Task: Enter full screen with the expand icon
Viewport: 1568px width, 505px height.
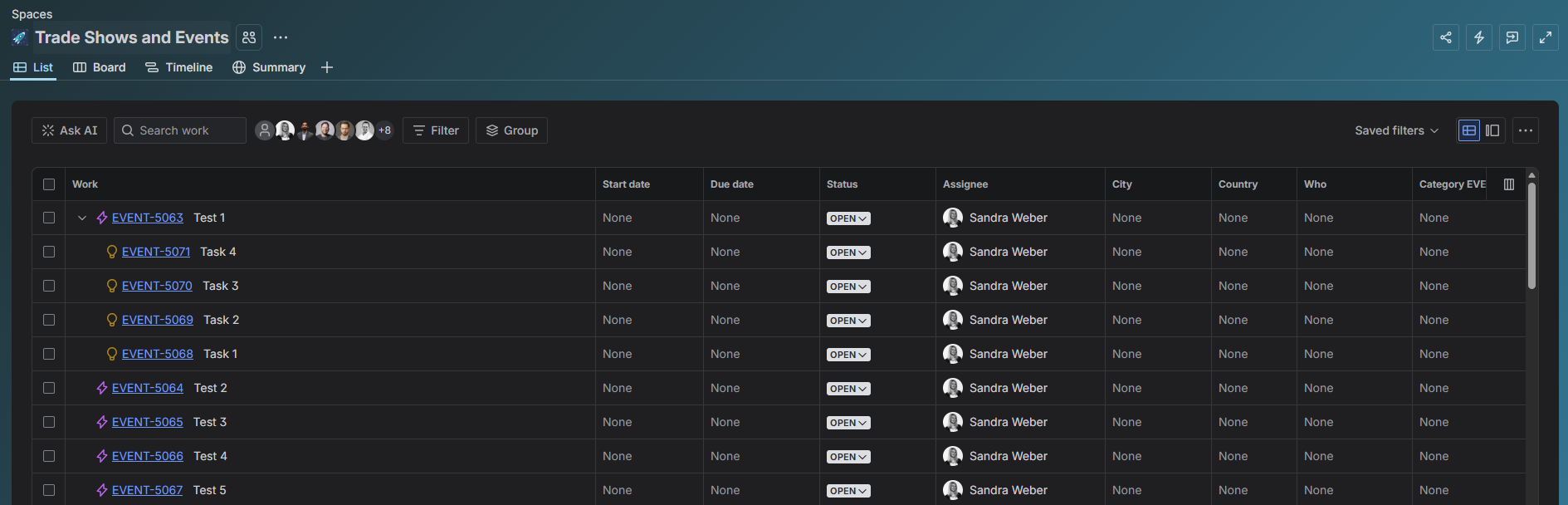Action: [x=1546, y=37]
